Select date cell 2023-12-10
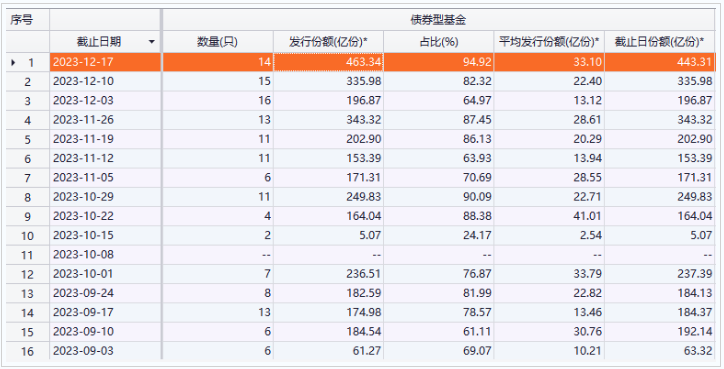 105,81
